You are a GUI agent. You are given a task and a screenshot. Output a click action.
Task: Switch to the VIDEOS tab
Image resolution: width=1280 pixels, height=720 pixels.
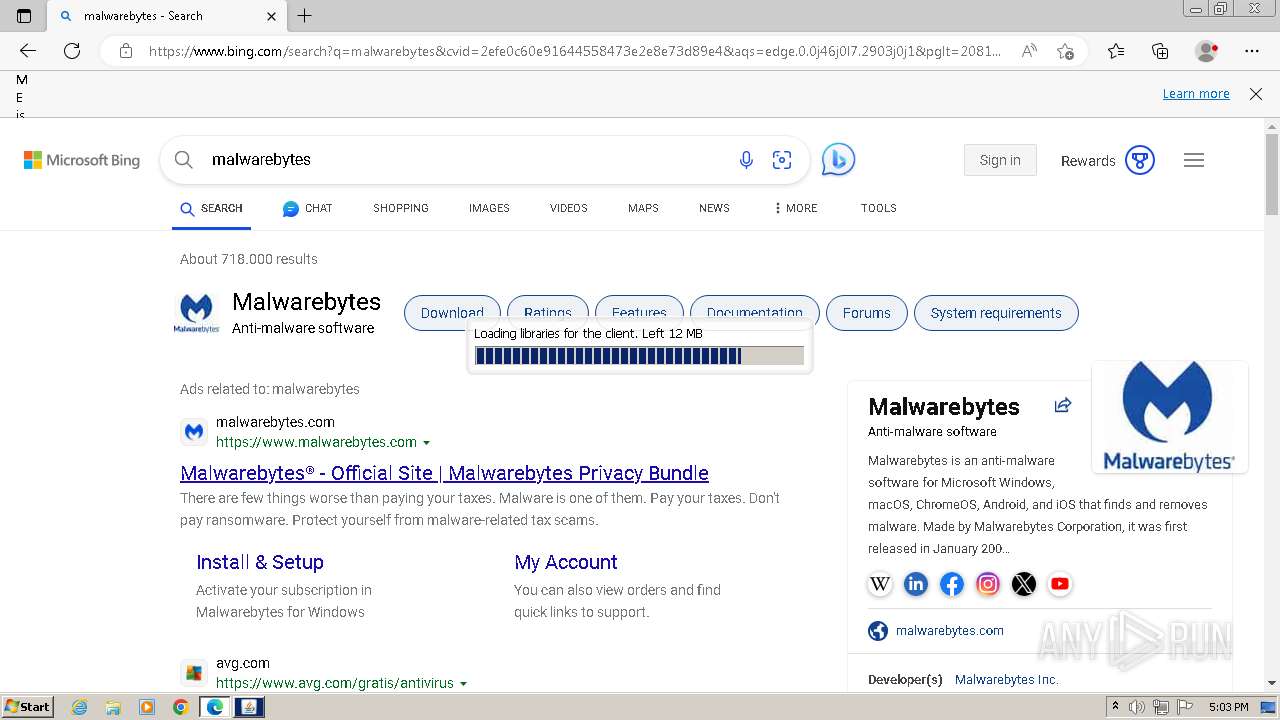click(568, 208)
